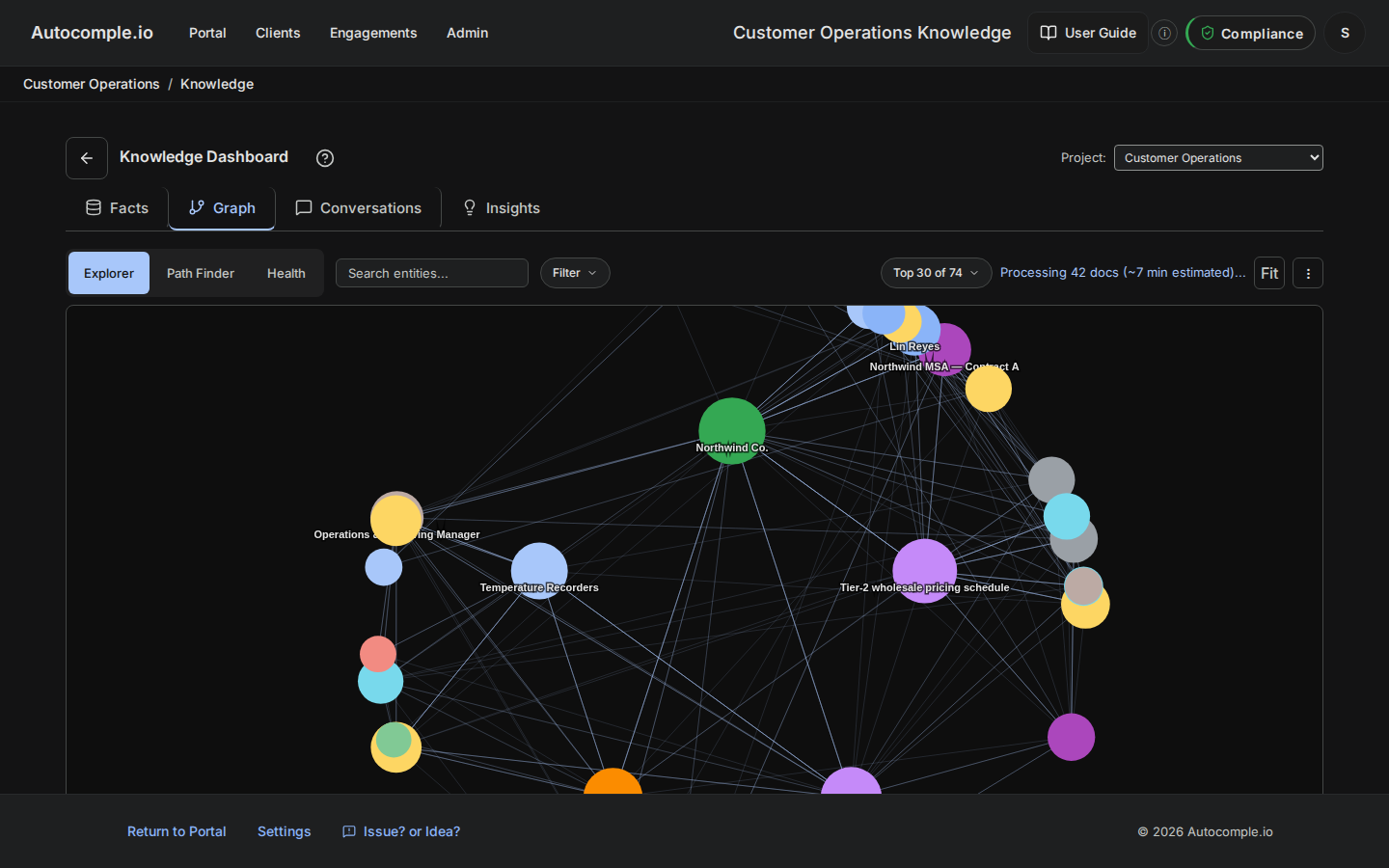Open the Clients menu item
1389x868 pixels.
point(278,33)
